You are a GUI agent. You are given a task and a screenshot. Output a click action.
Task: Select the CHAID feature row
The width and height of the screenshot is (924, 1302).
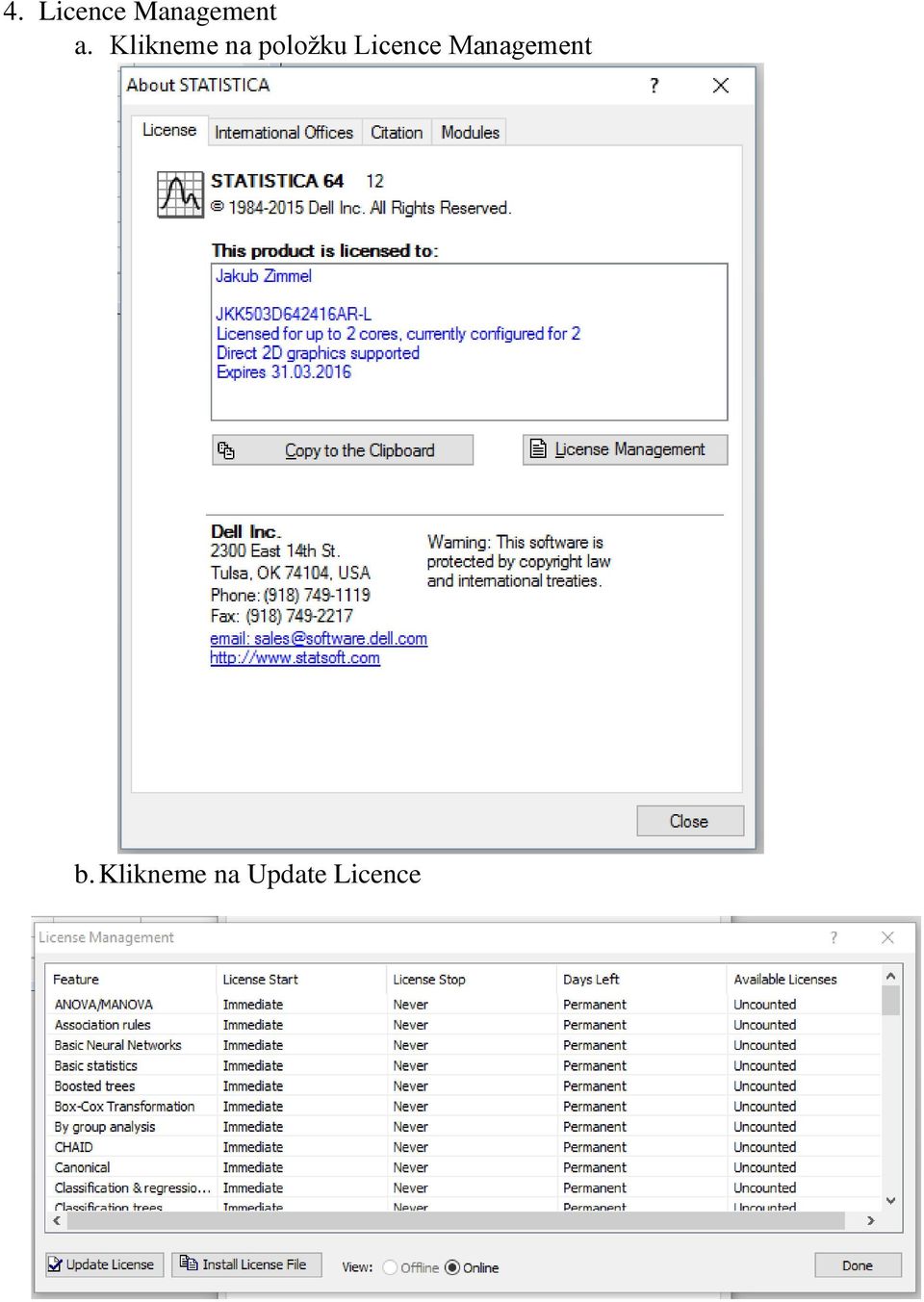point(464,1147)
